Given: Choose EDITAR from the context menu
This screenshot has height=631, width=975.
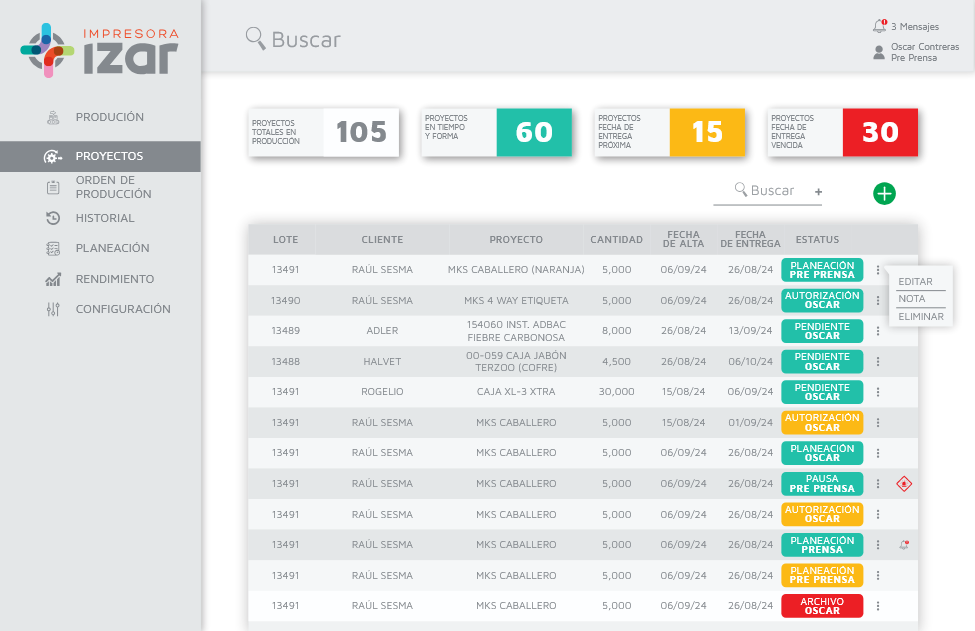Looking at the screenshot, I should 915,282.
